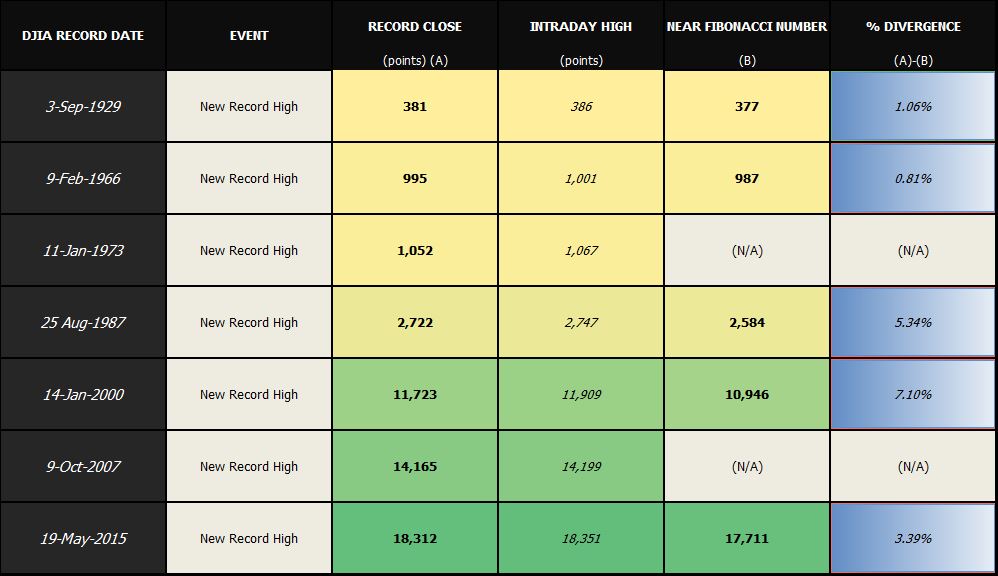
Task: Click the 14-Jan-2000 date cell
Action: (83, 395)
